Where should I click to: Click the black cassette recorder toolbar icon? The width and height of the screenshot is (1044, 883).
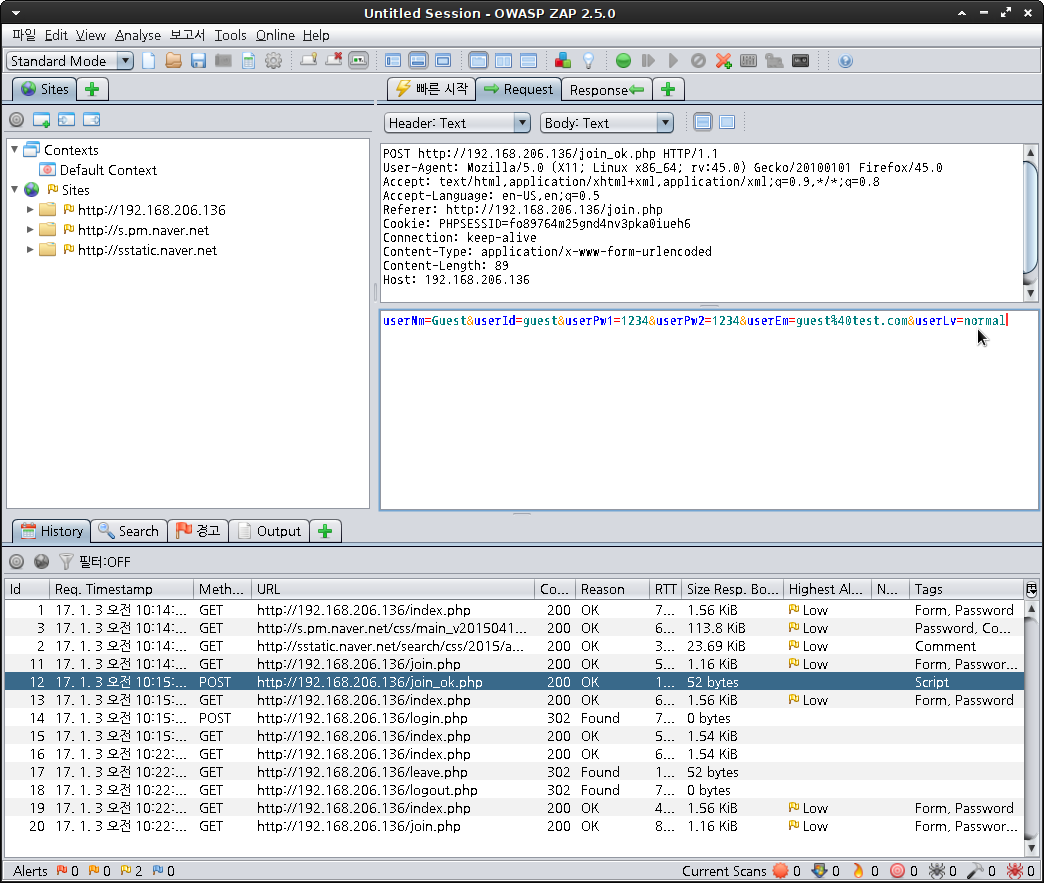pyautogui.click(x=800, y=61)
